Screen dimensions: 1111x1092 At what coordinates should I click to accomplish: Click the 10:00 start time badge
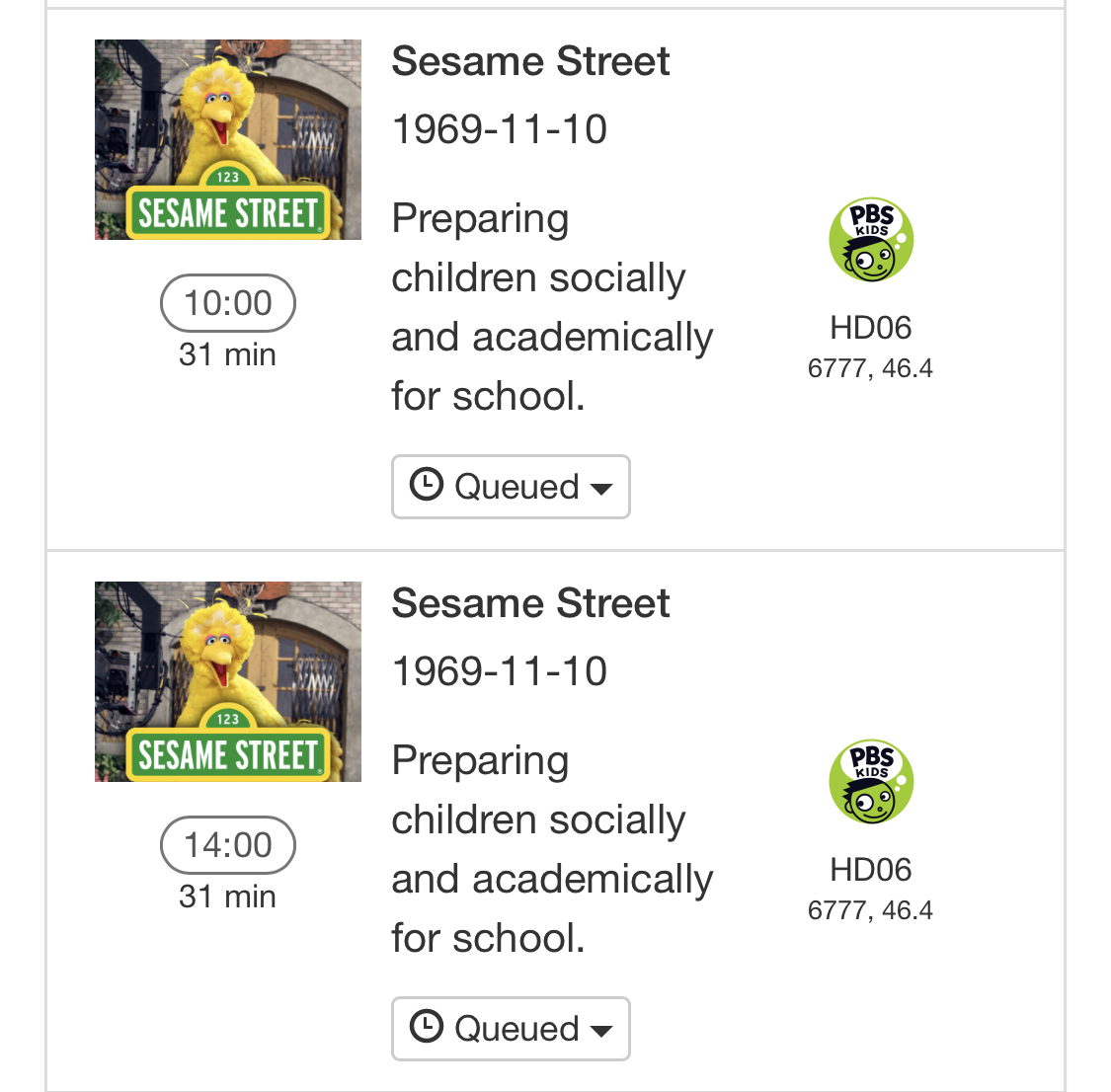228,303
